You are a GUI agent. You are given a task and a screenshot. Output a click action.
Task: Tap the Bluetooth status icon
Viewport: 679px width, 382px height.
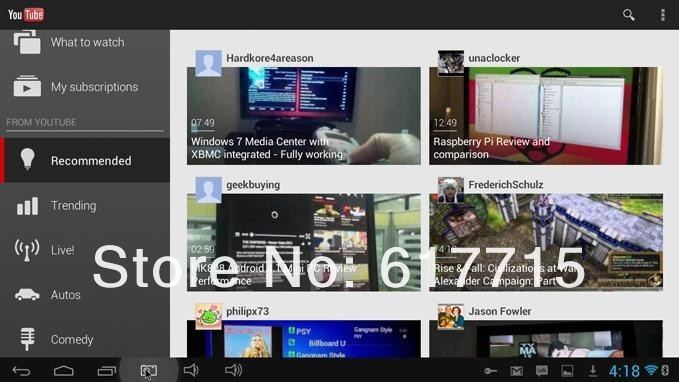click(x=665, y=370)
